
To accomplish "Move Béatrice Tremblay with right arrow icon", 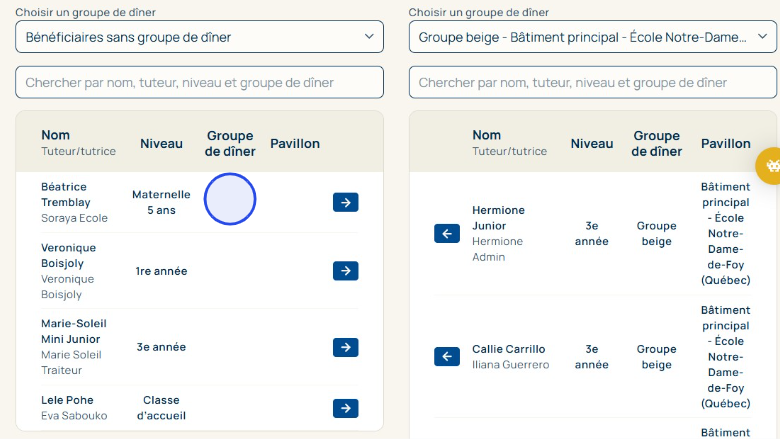I will pyautogui.click(x=345, y=203).
